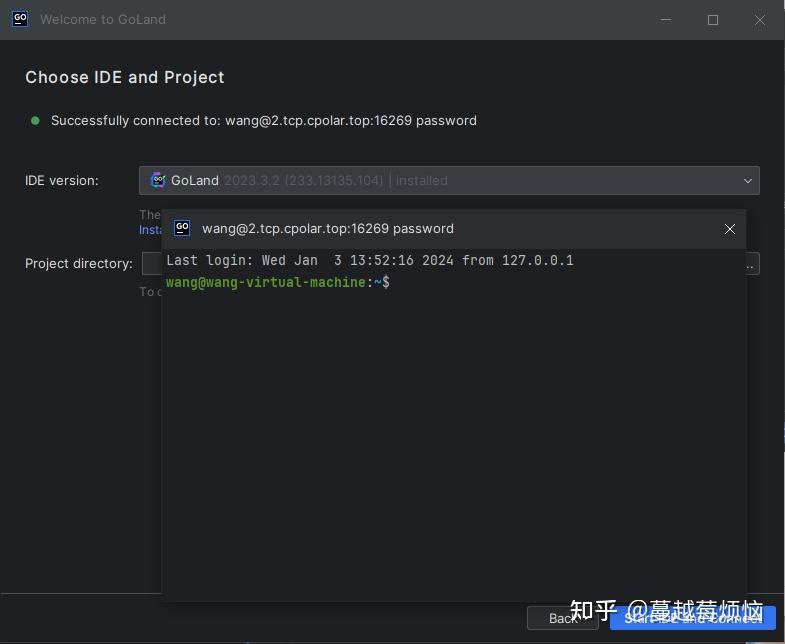
Task: Click Start IDE and Connect button
Action: [693, 618]
